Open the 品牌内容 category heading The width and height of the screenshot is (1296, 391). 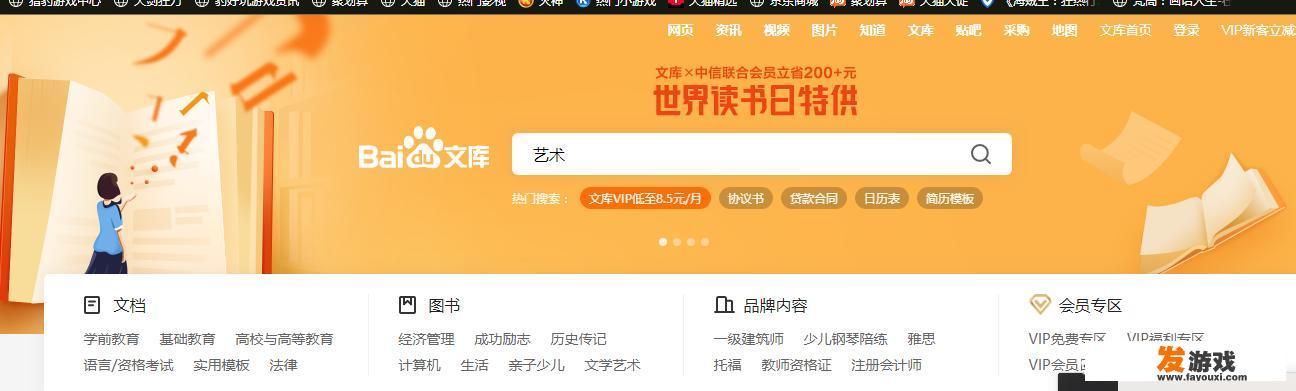pos(775,305)
